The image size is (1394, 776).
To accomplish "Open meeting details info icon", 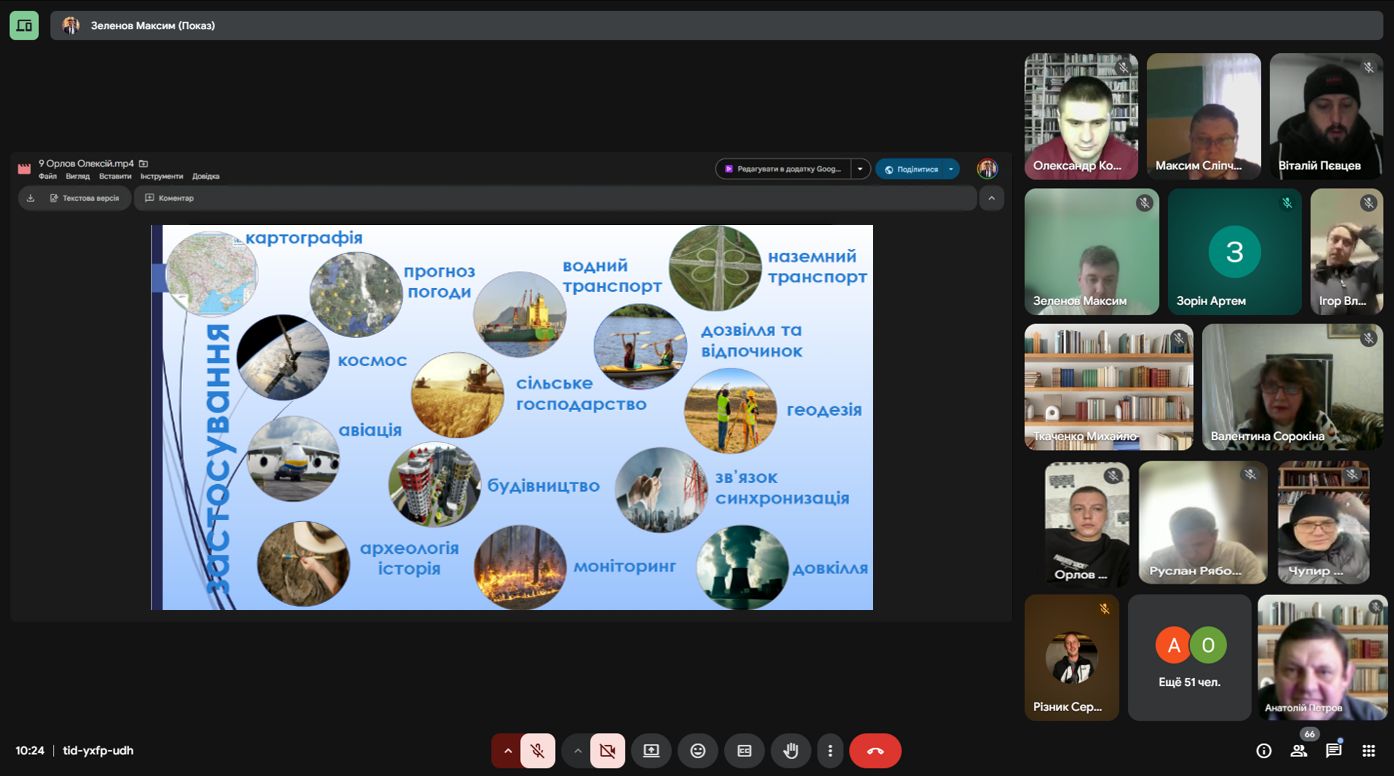I will pos(1264,751).
